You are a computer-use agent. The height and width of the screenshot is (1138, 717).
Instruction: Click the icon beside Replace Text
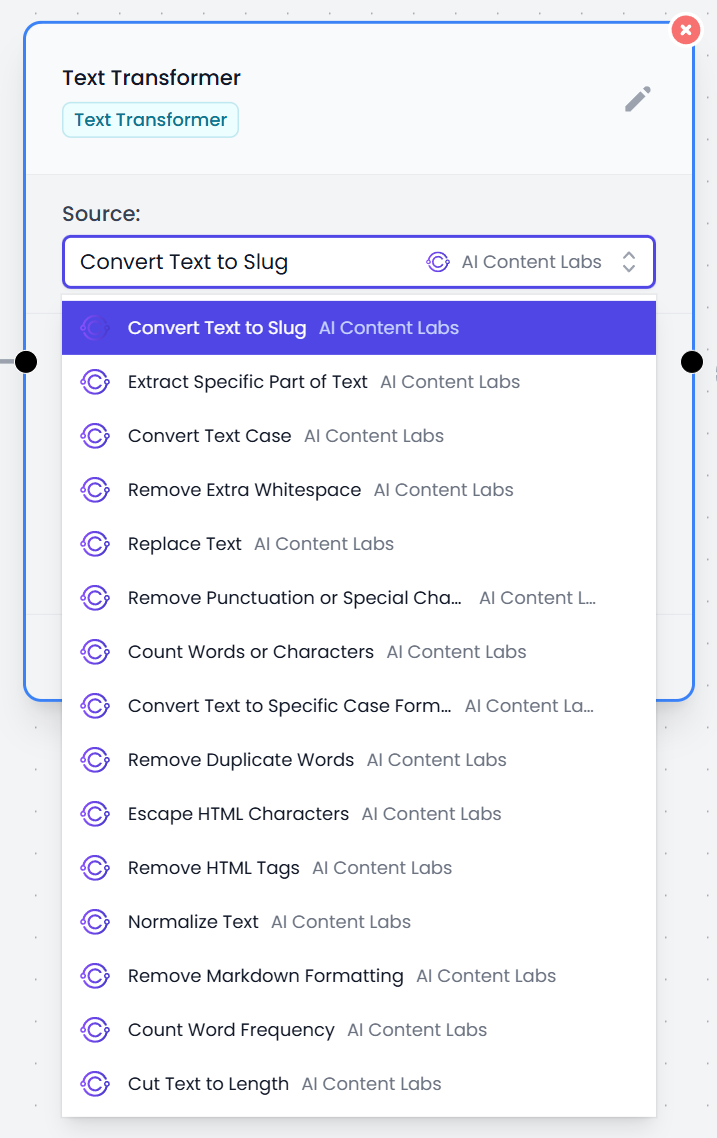tap(95, 544)
